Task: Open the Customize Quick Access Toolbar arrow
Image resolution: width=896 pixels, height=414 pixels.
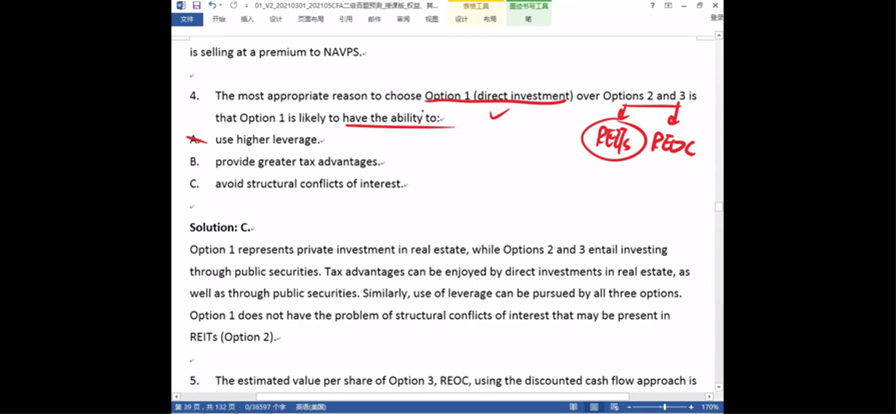Action: [247, 6]
